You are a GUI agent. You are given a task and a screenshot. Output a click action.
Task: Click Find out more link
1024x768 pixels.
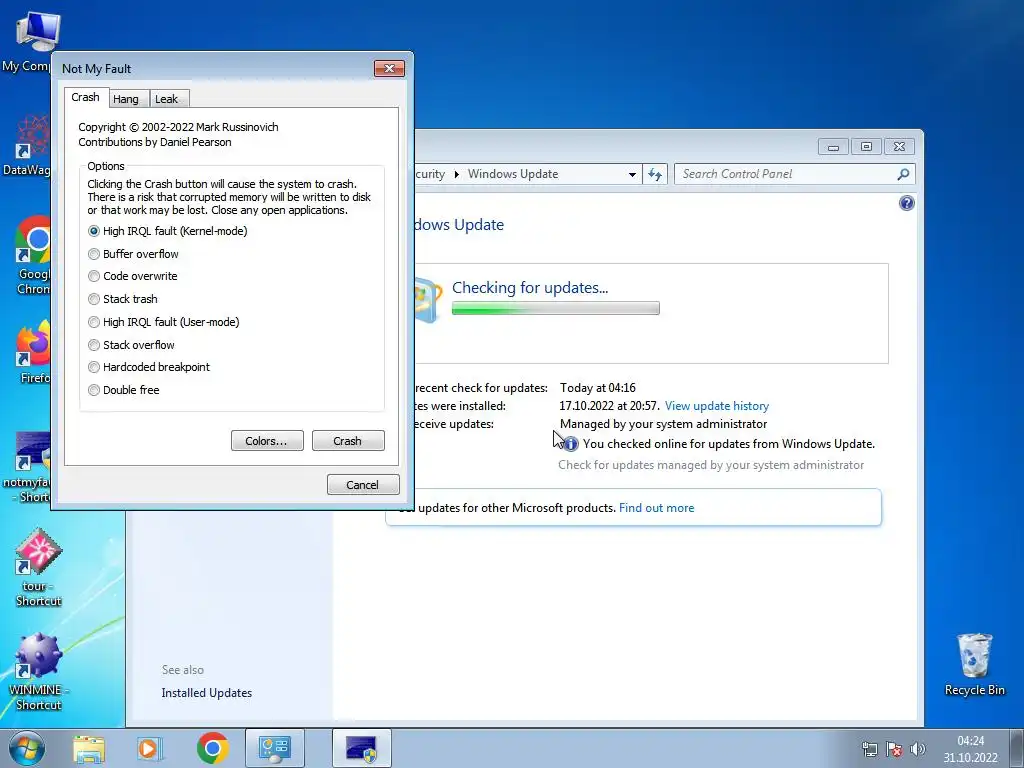click(656, 507)
